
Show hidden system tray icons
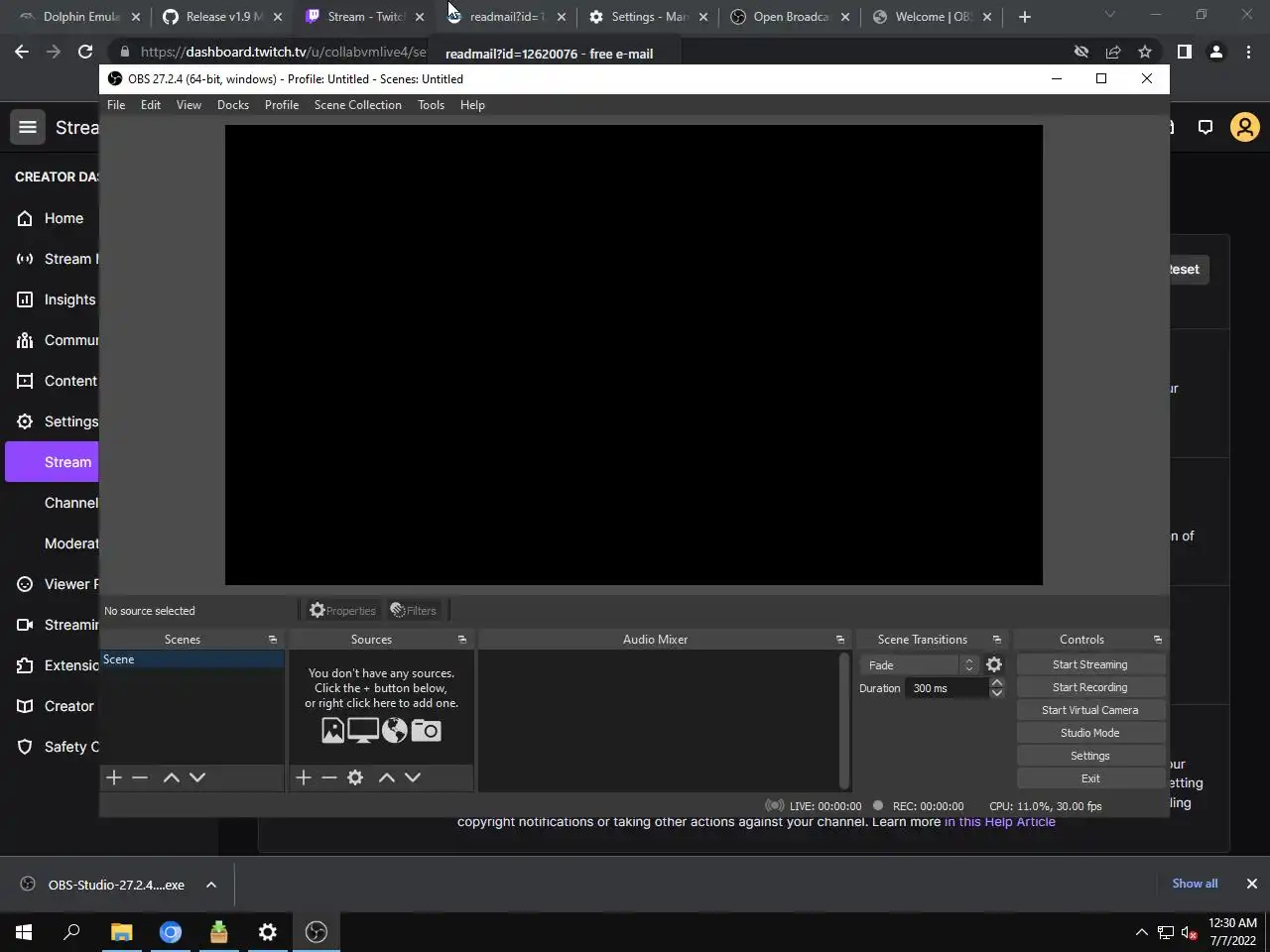point(1141,932)
